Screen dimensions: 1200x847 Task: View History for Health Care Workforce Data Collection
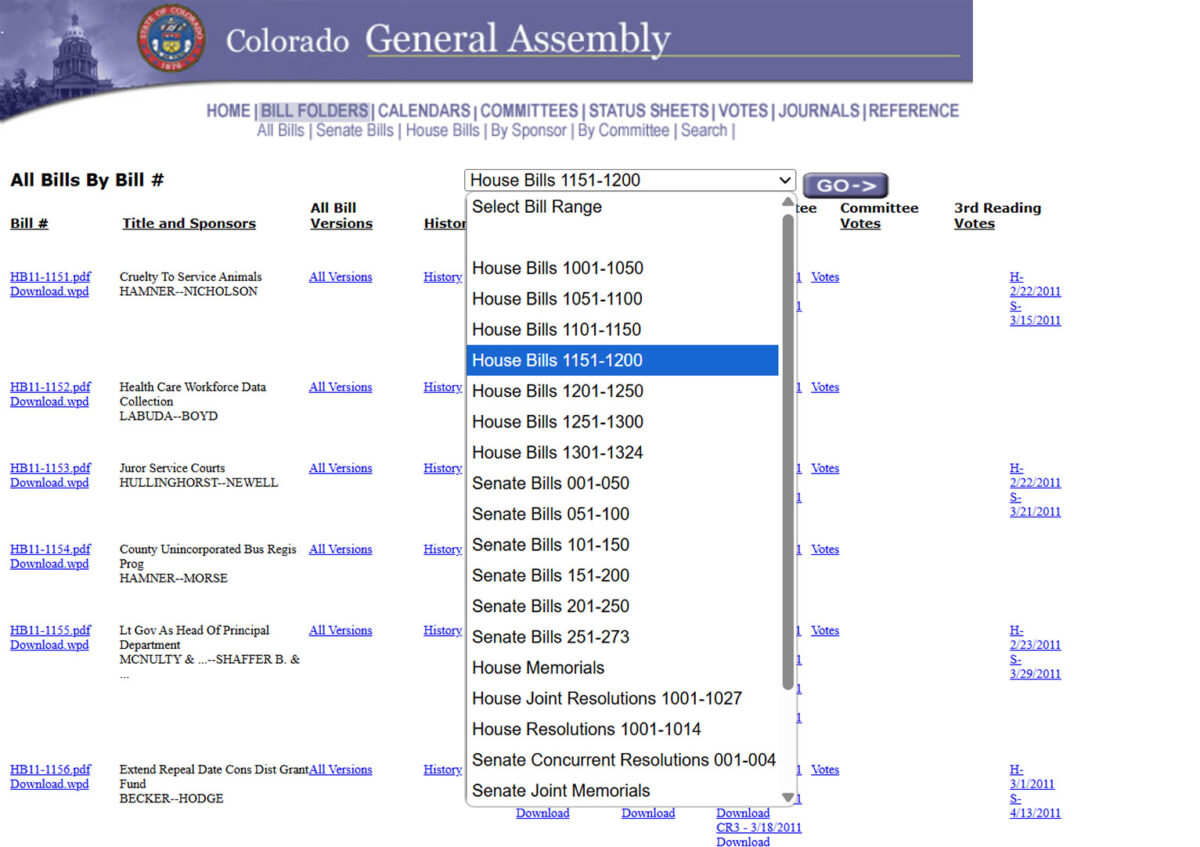point(443,387)
